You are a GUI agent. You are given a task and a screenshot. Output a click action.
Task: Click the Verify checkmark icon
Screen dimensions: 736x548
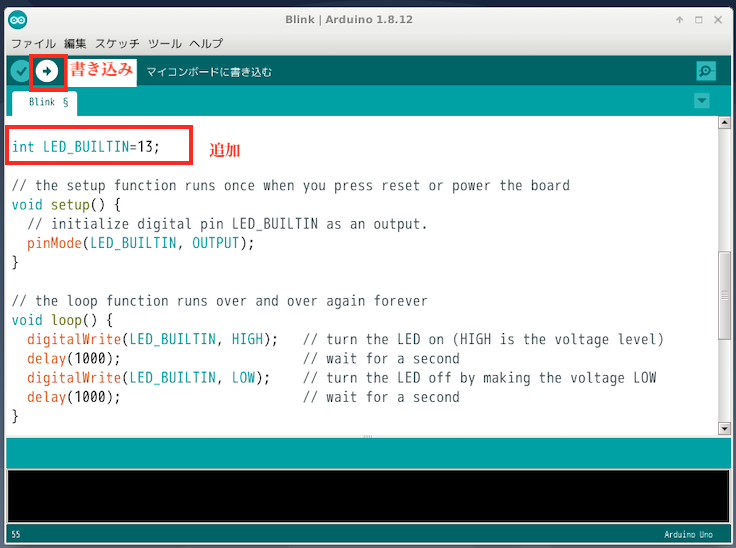tap(20, 71)
